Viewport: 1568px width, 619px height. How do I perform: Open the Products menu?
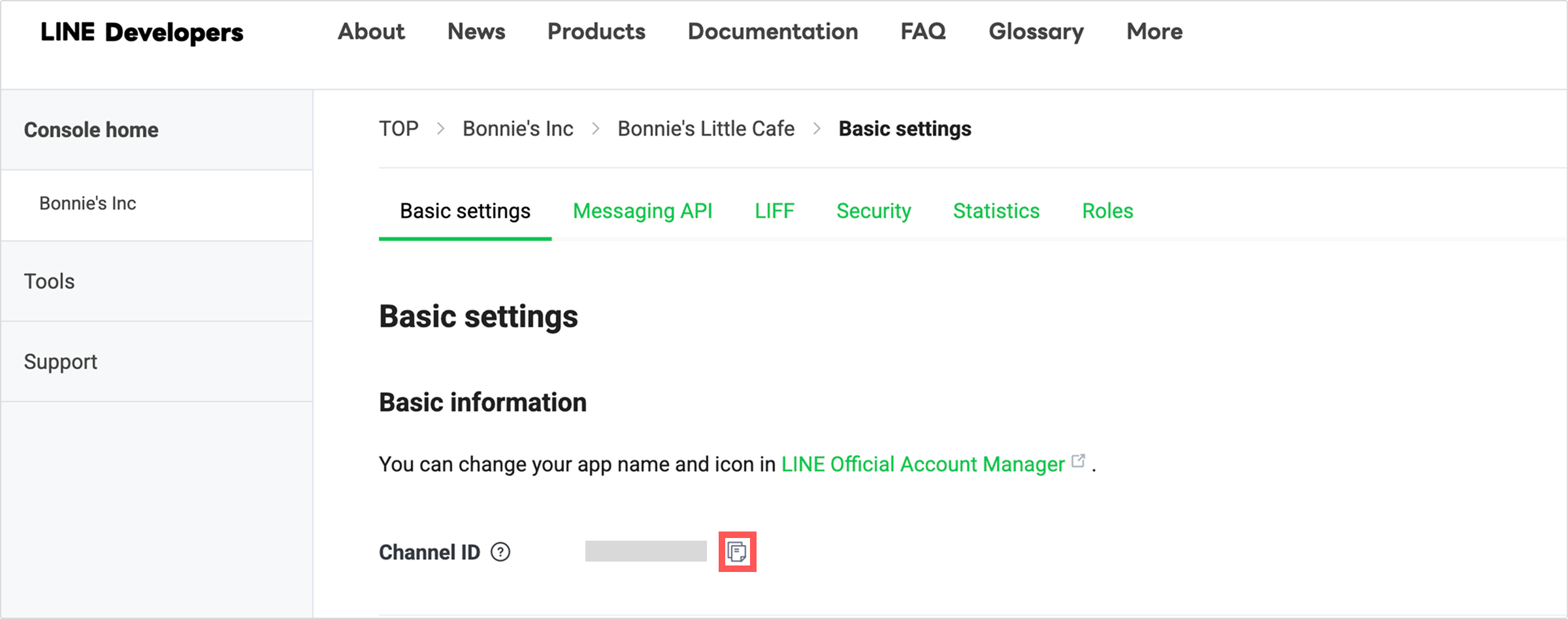(596, 31)
